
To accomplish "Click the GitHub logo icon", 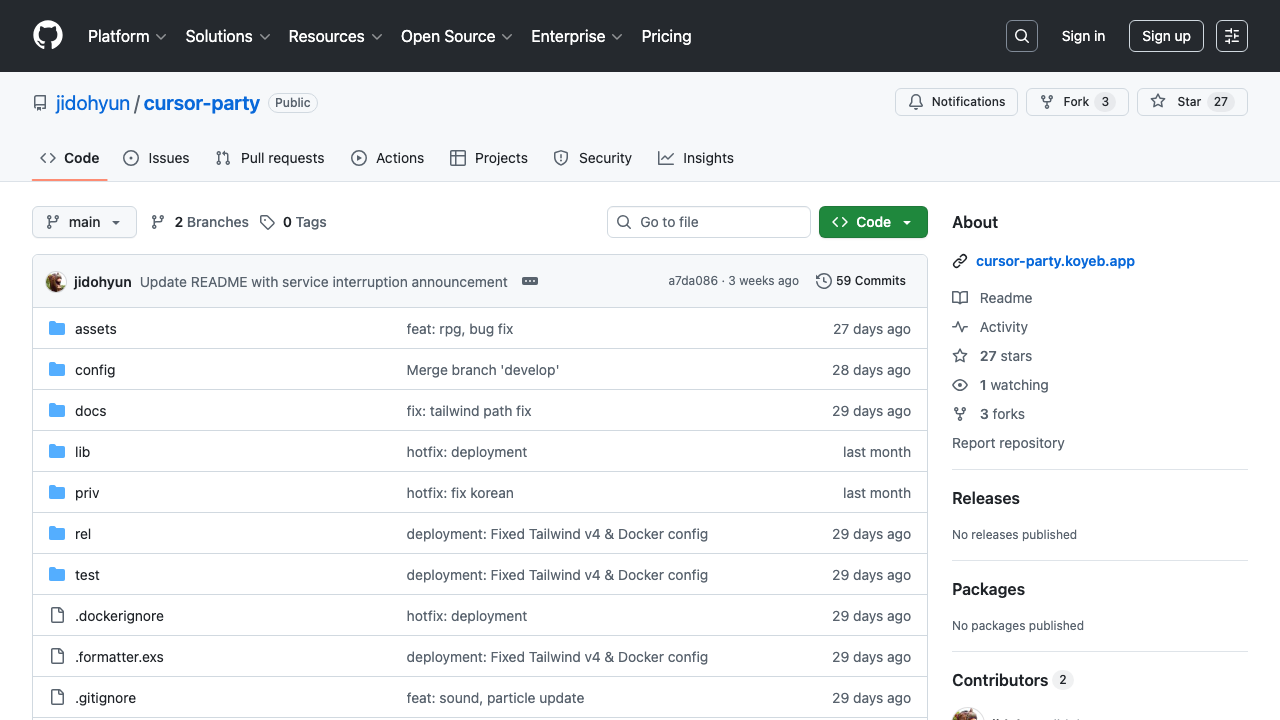I will pyautogui.click(x=47, y=35).
